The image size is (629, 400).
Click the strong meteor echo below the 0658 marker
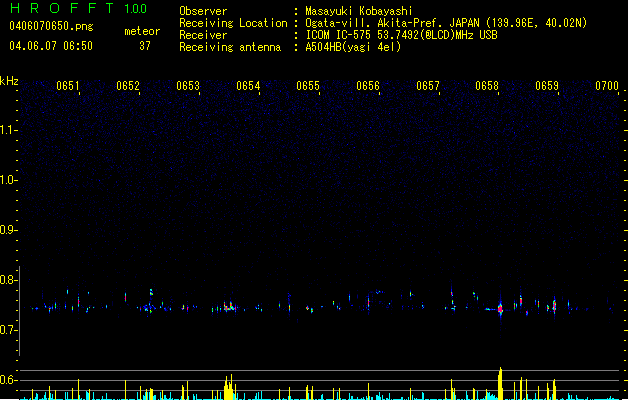tap(500, 309)
